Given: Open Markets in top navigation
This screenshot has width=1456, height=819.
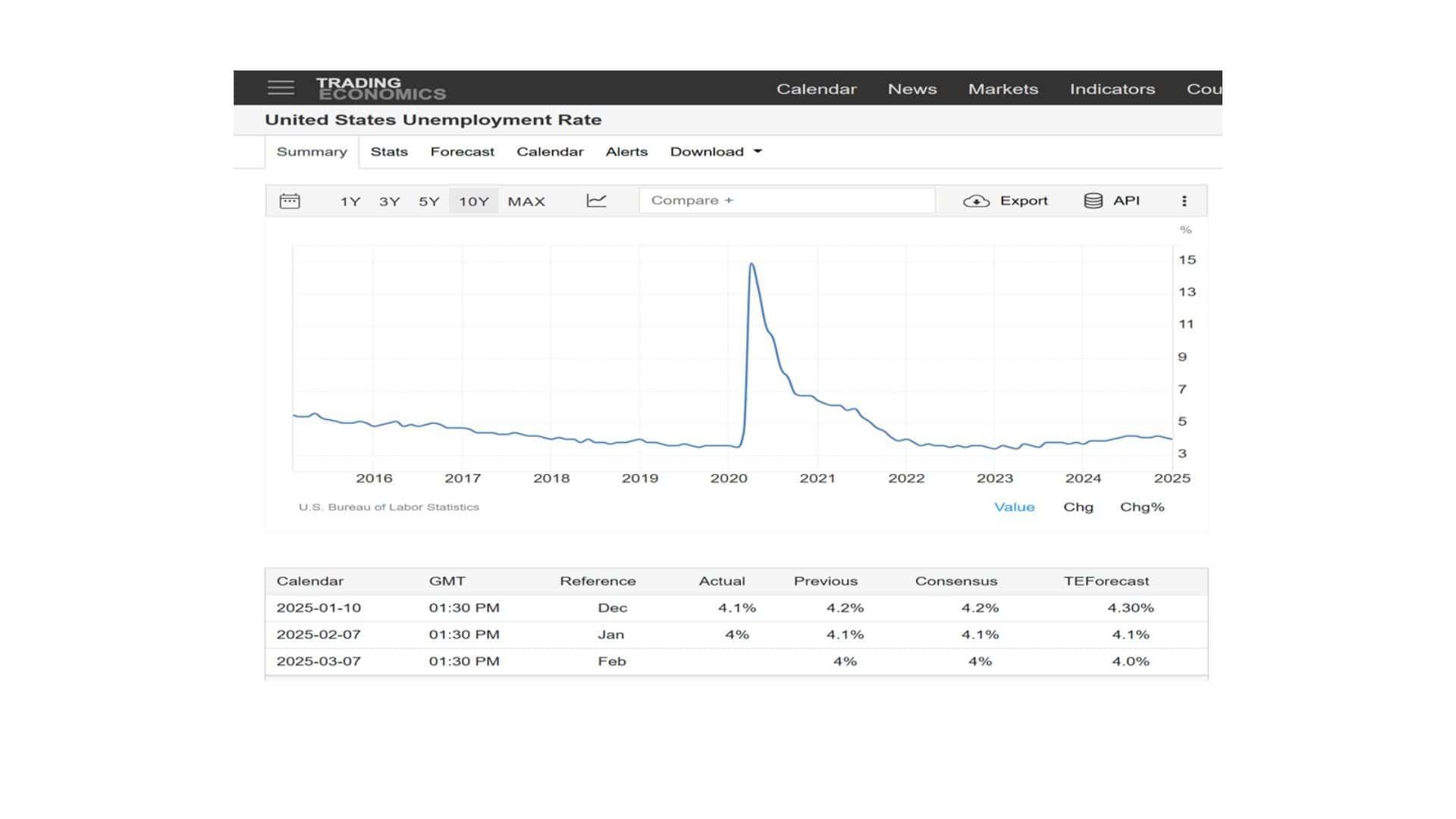Looking at the screenshot, I should (1003, 89).
